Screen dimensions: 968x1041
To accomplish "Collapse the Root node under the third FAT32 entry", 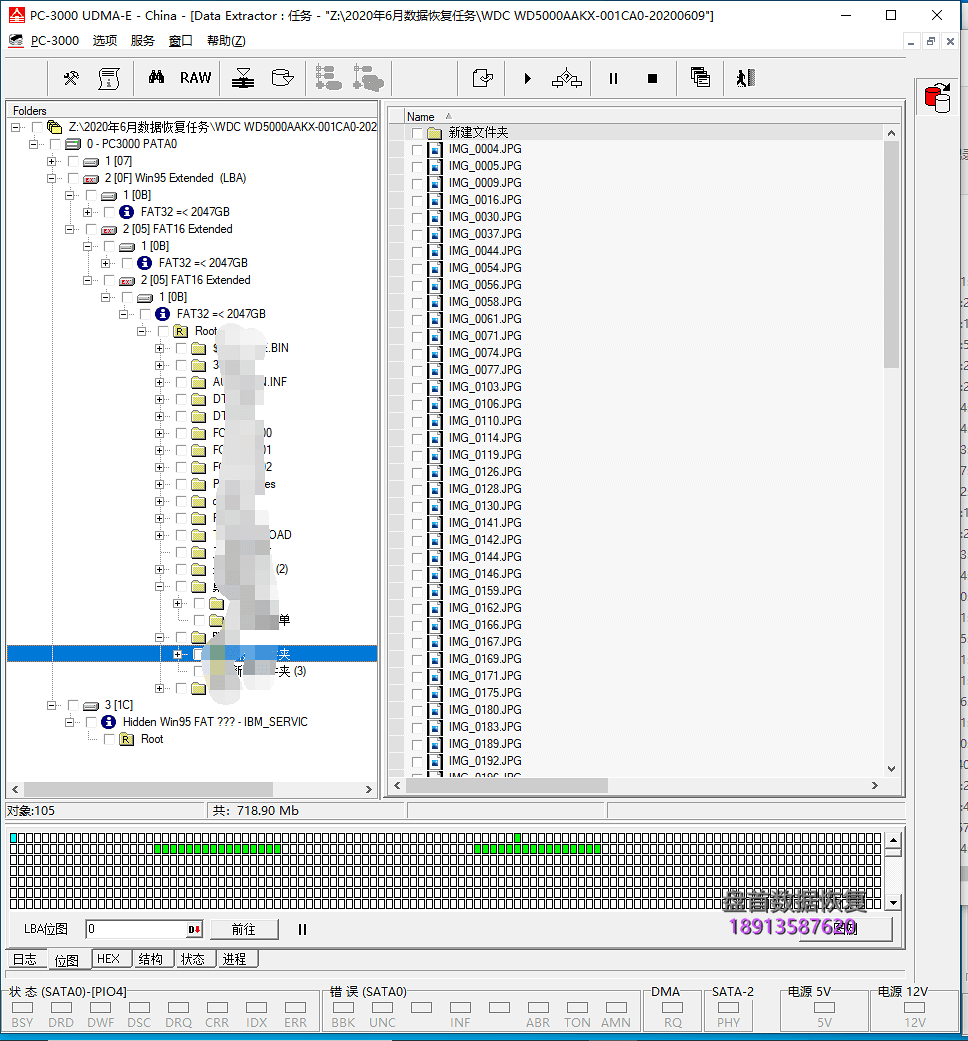I will click(x=141, y=331).
